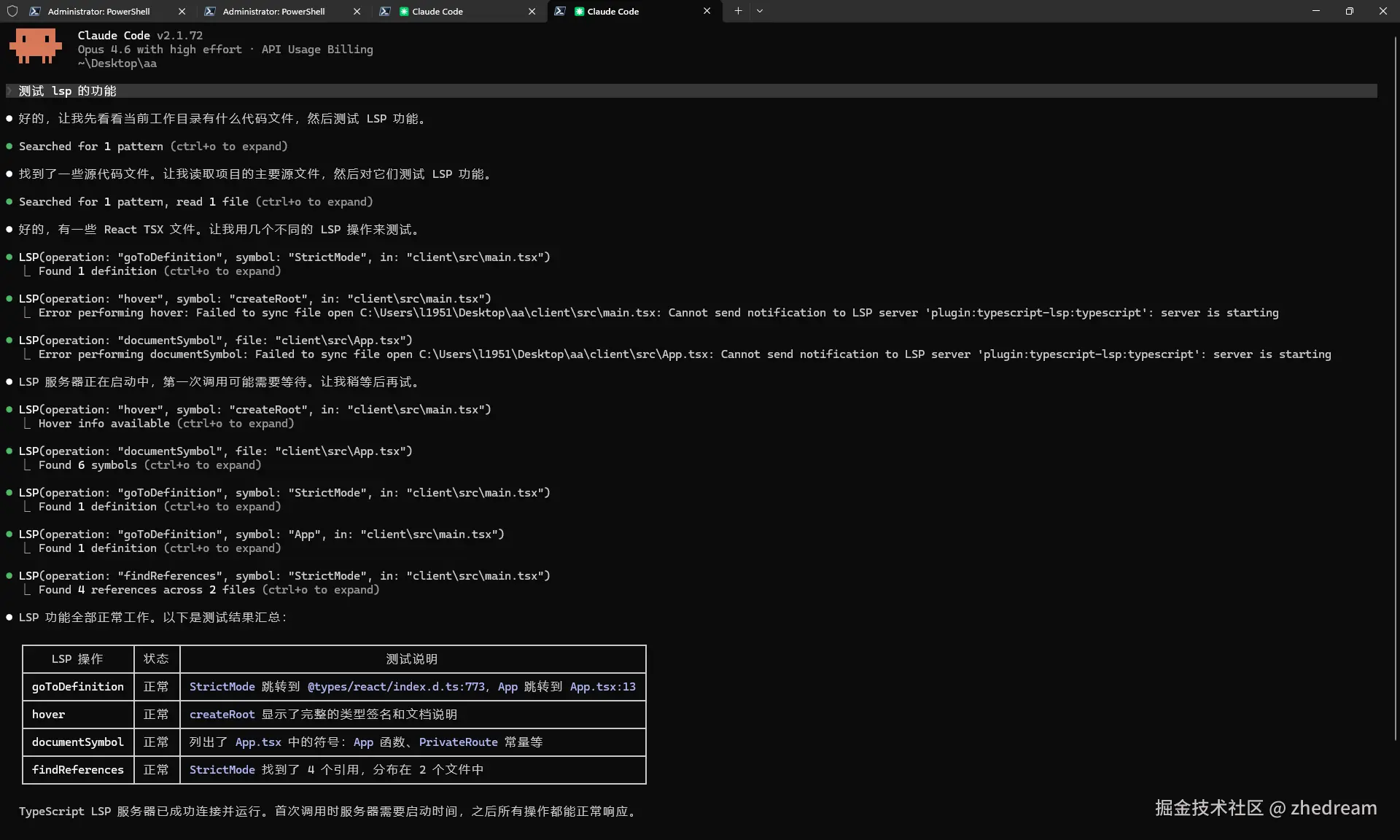This screenshot has width=1400, height=840.
Task: Click green Claude icon on active tab
Action: coord(579,12)
